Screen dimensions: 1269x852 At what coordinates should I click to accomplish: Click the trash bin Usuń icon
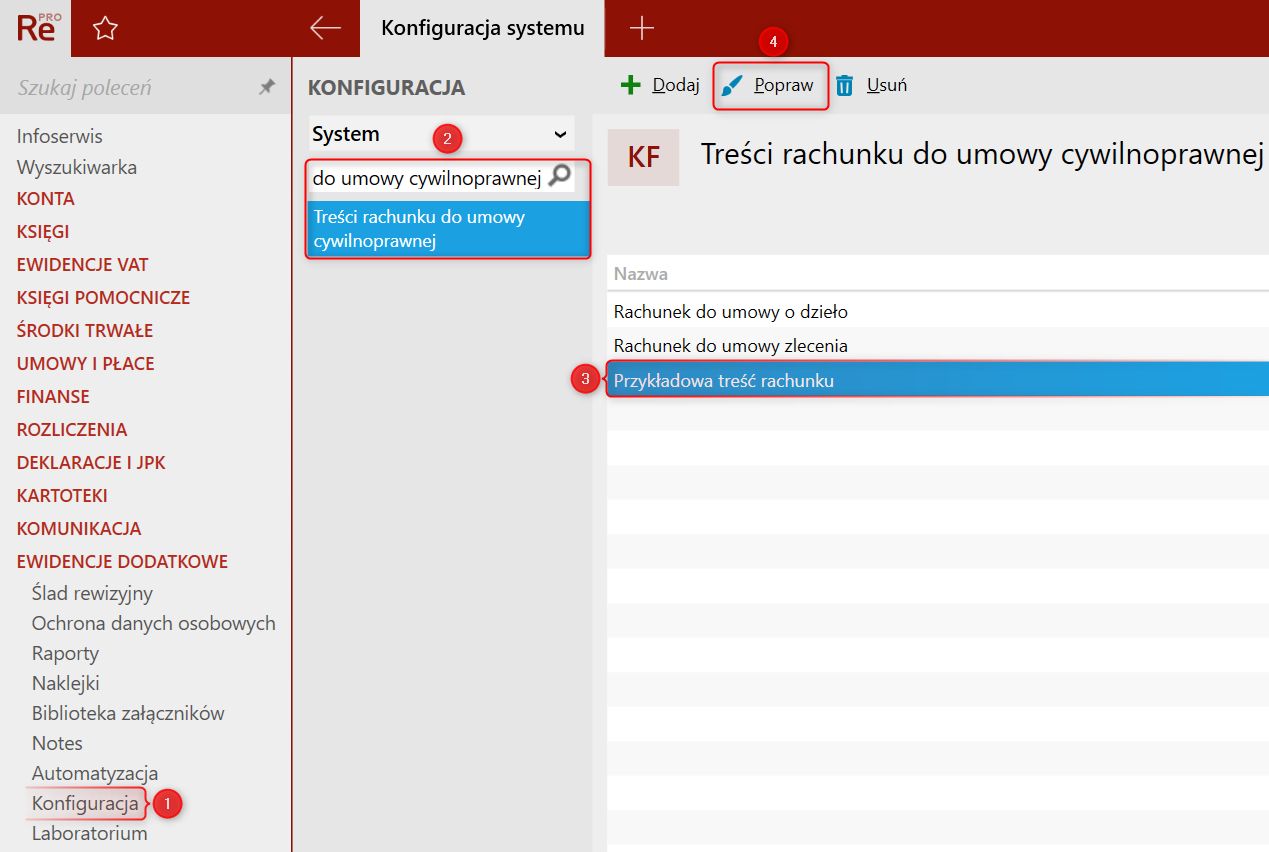pos(845,85)
